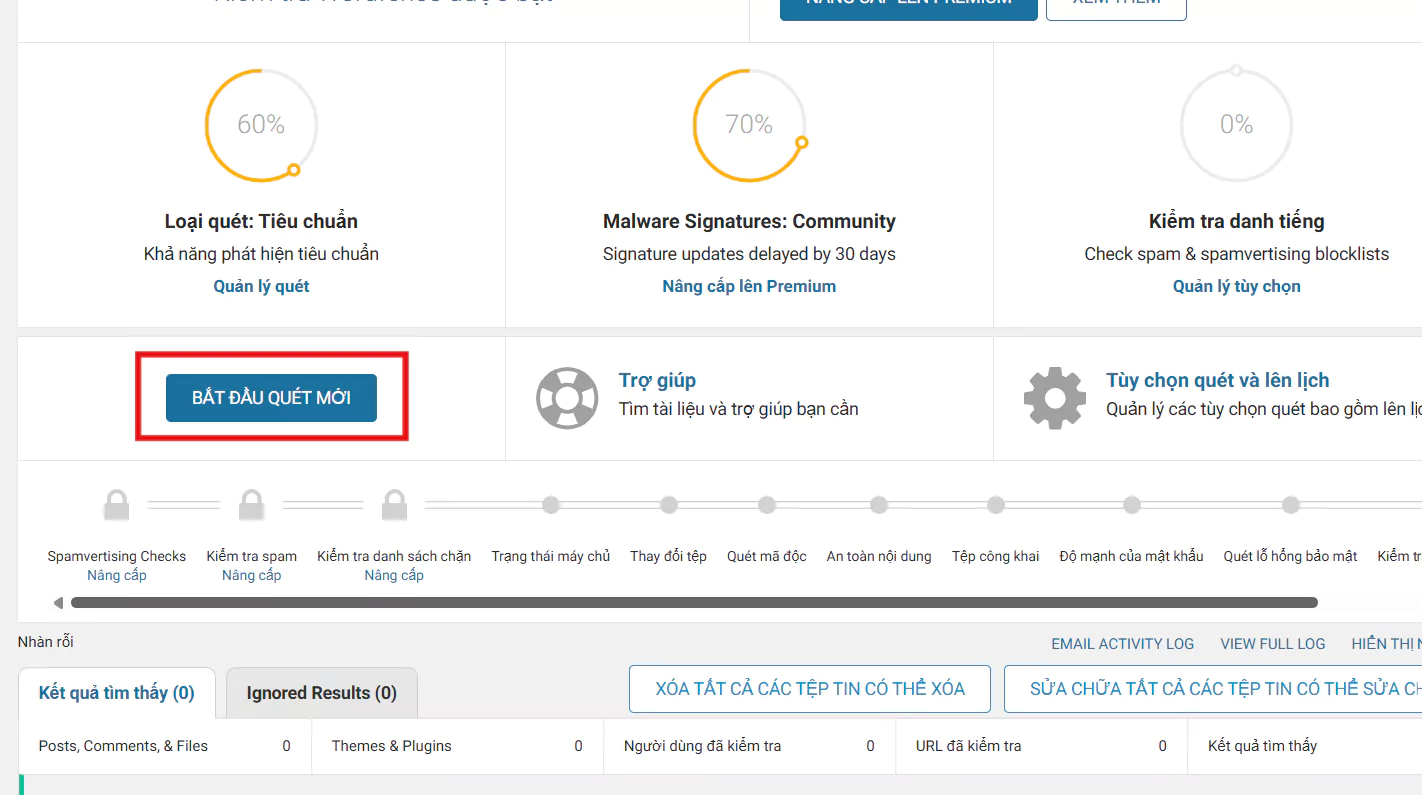Click the URL đã kiểm tra cell

1041,746
